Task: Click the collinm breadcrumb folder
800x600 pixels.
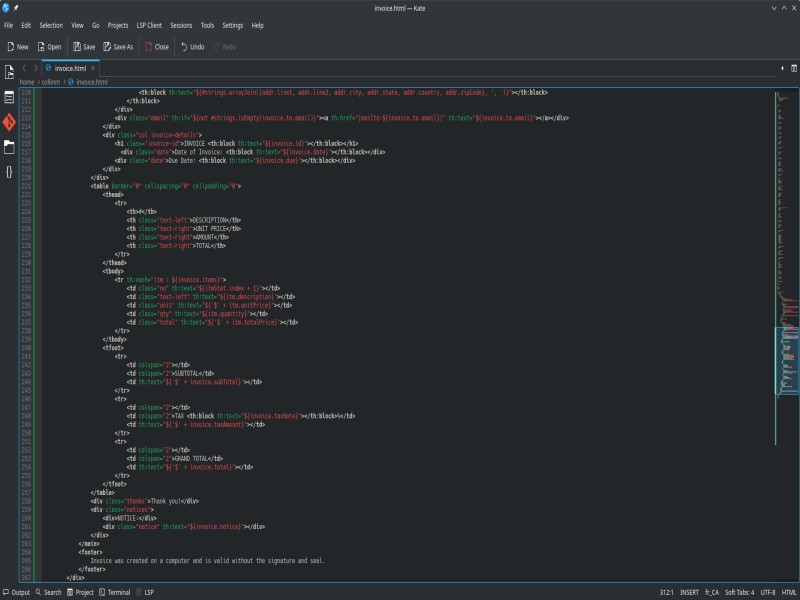Action: click(51, 82)
